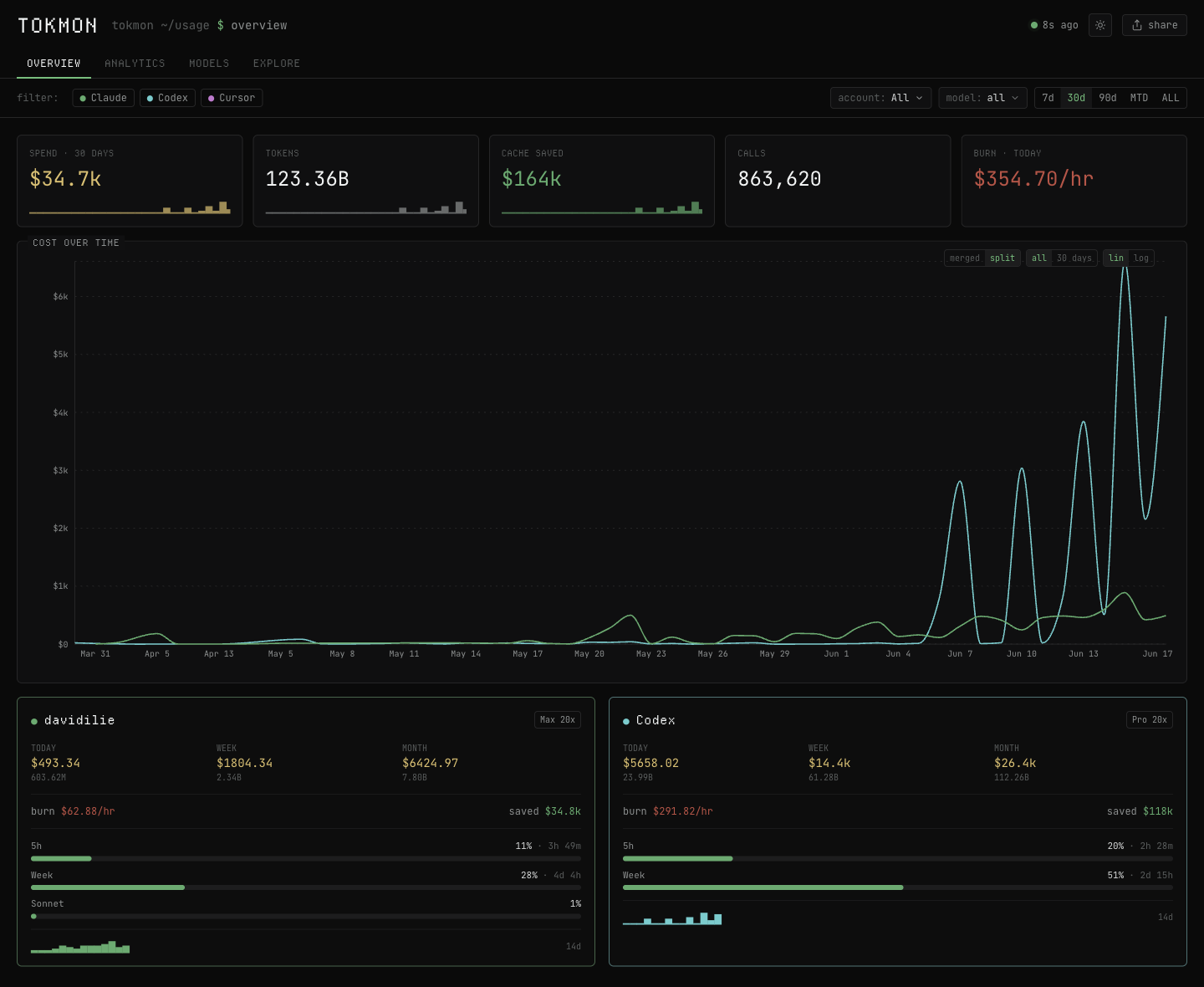
Task: Click the $6k y-axis label
Action: (60, 297)
